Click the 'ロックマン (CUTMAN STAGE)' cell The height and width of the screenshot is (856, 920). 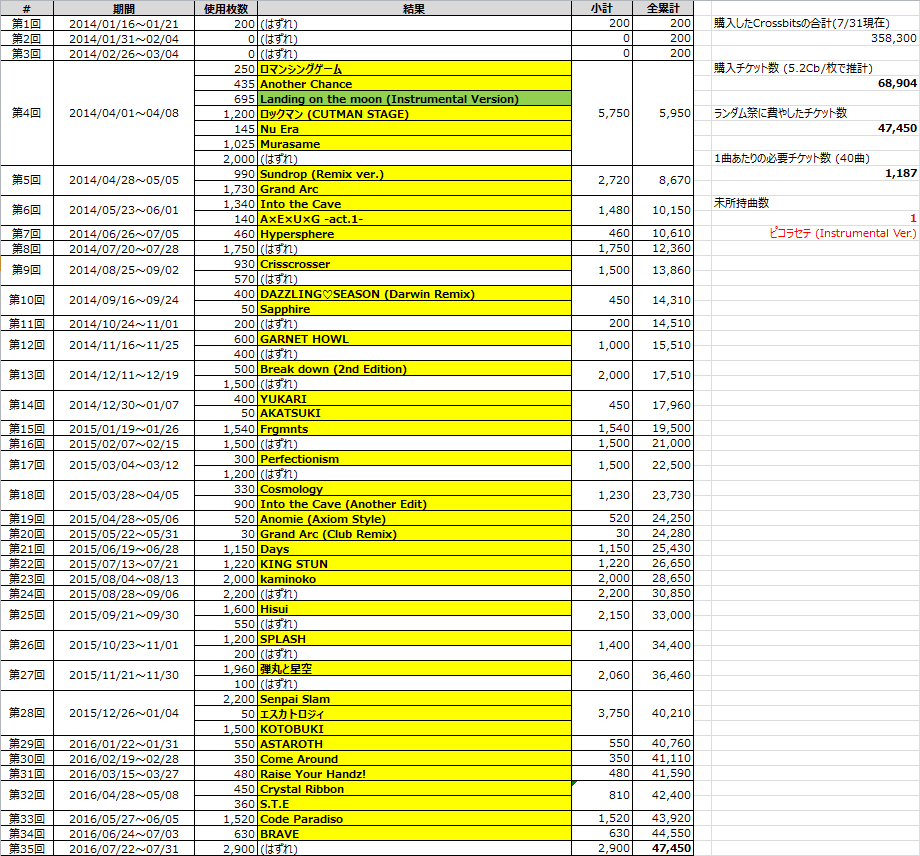(x=414, y=114)
